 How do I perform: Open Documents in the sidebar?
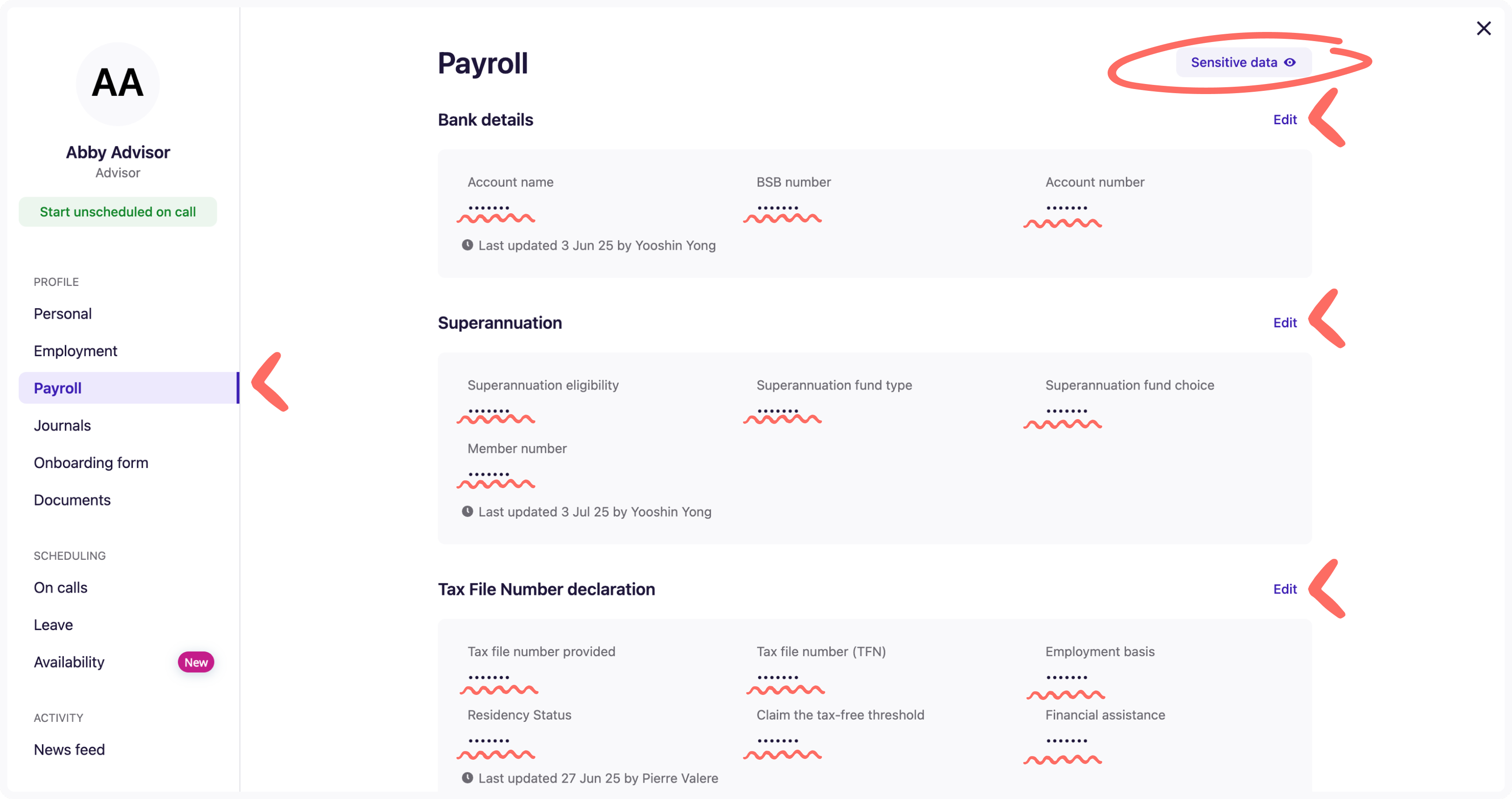click(x=72, y=500)
